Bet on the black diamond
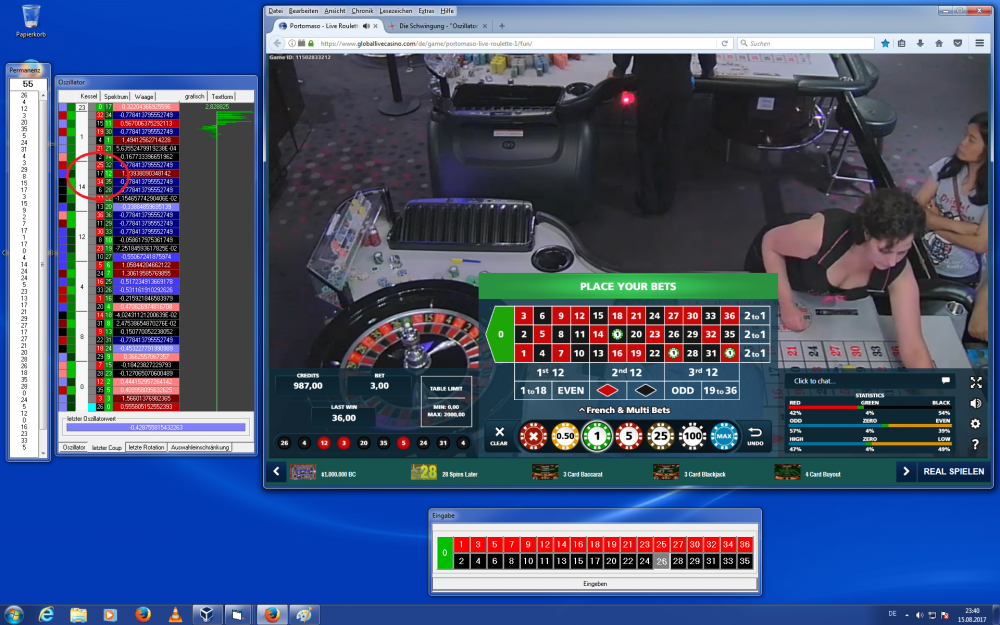The image size is (1000, 625). (x=645, y=390)
